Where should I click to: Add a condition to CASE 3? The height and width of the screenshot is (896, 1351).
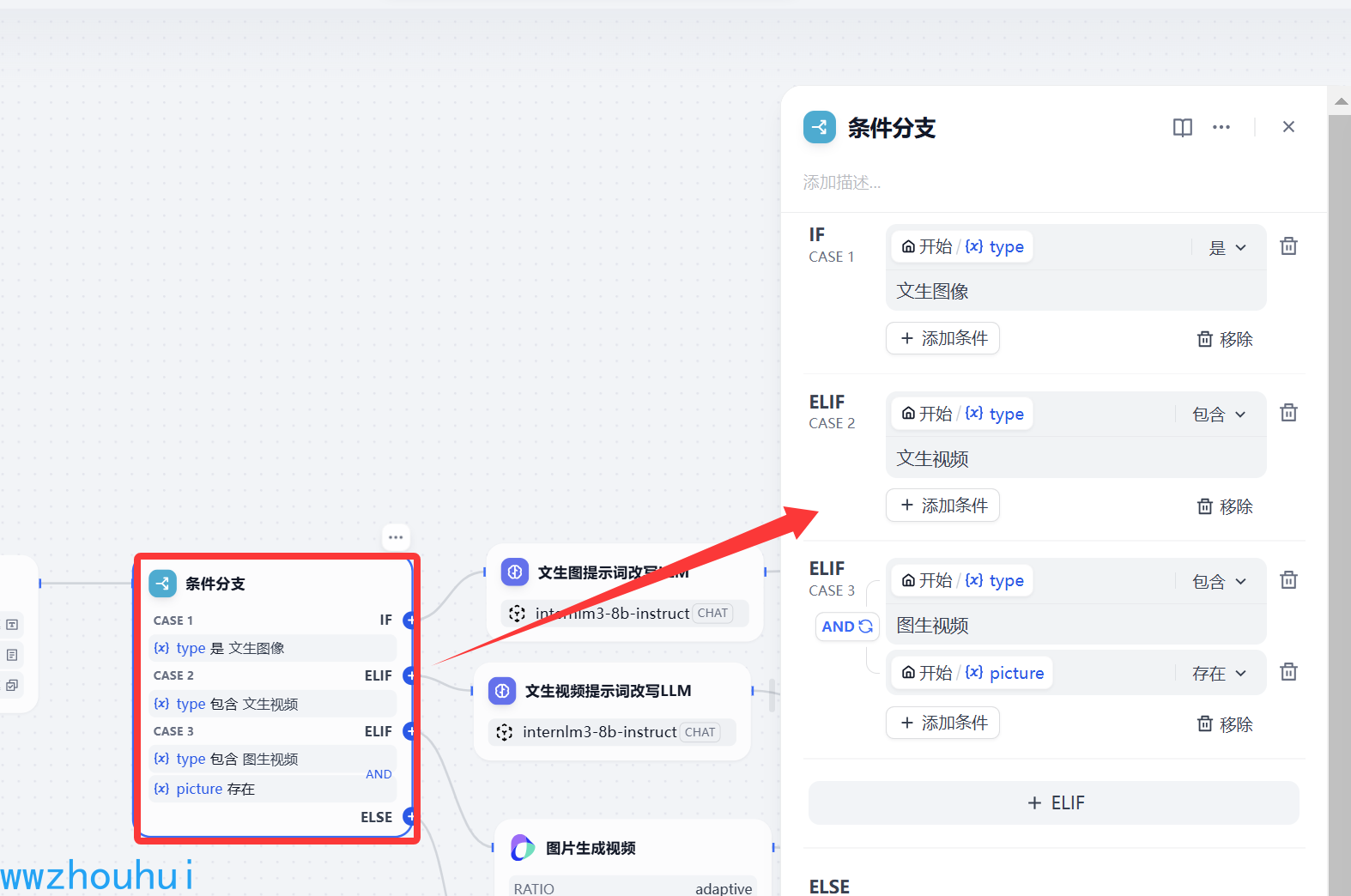point(942,723)
